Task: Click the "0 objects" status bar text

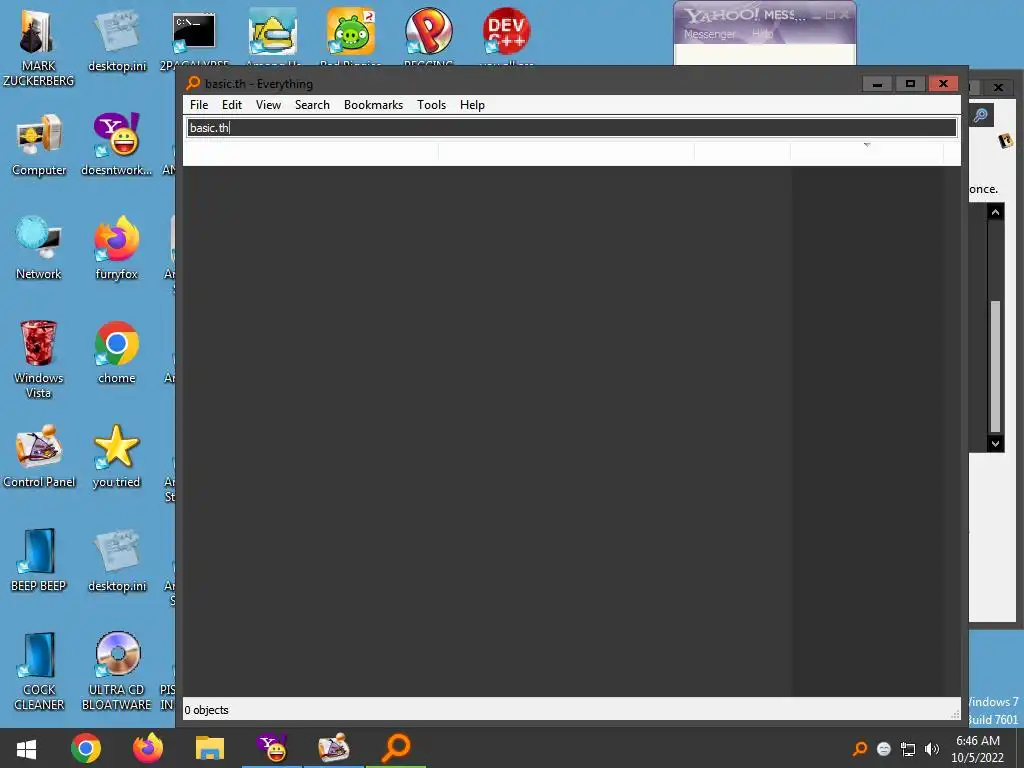Action: (206, 711)
